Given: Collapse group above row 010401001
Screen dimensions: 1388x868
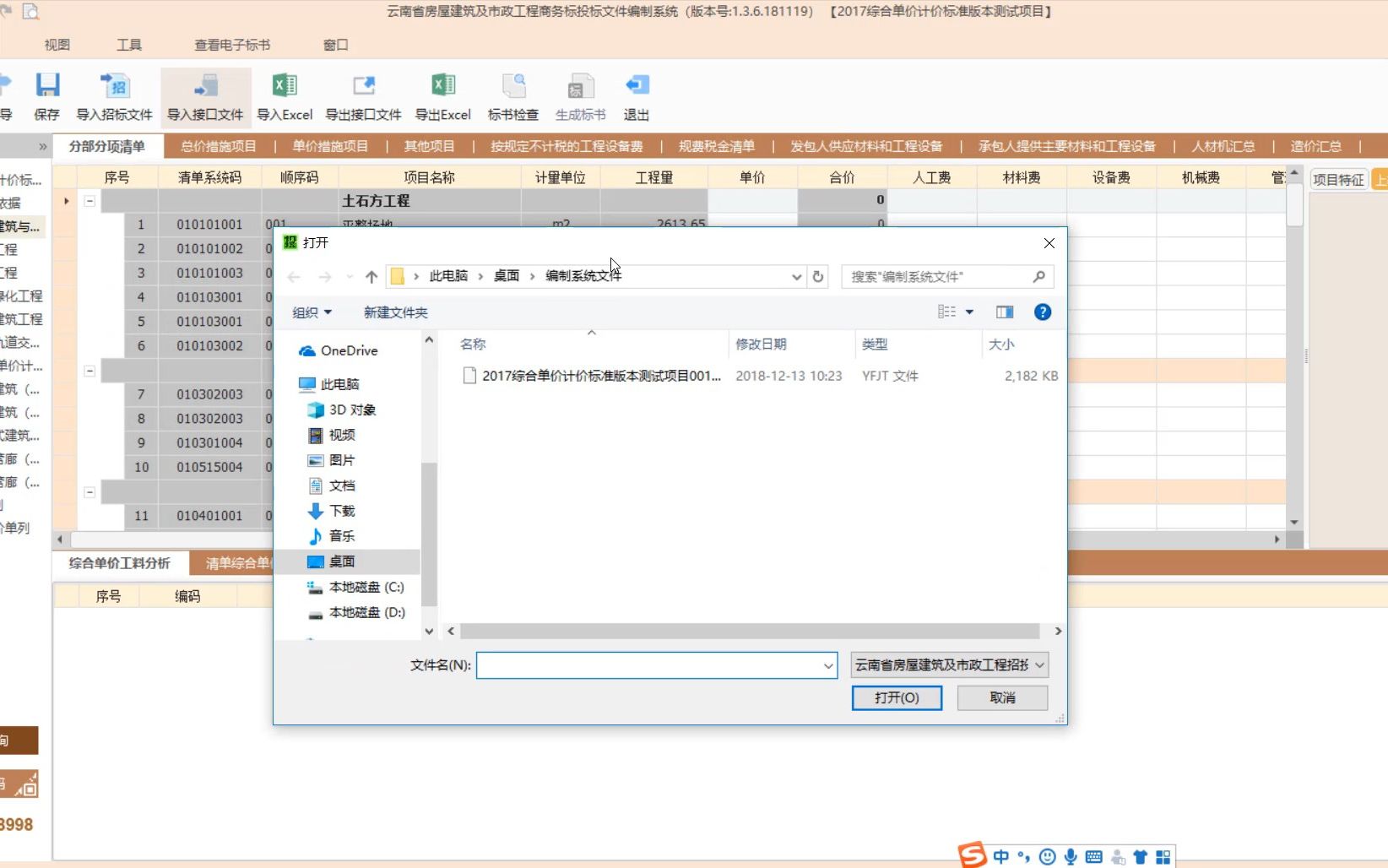Looking at the screenshot, I should pyautogui.click(x=89, y=491).
